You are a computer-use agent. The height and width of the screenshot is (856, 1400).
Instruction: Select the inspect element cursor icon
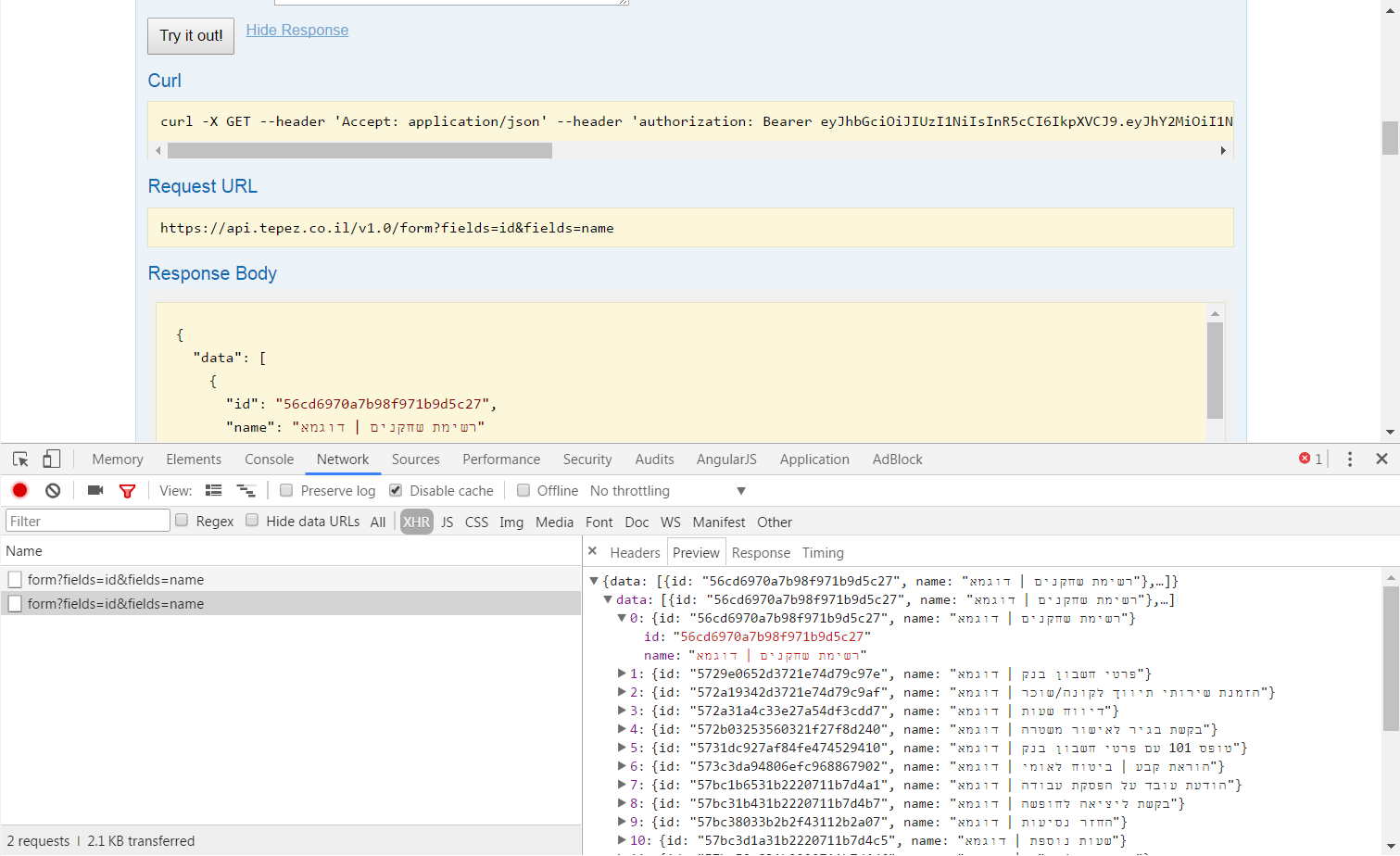pyautogui.click(x=20, y=459)
